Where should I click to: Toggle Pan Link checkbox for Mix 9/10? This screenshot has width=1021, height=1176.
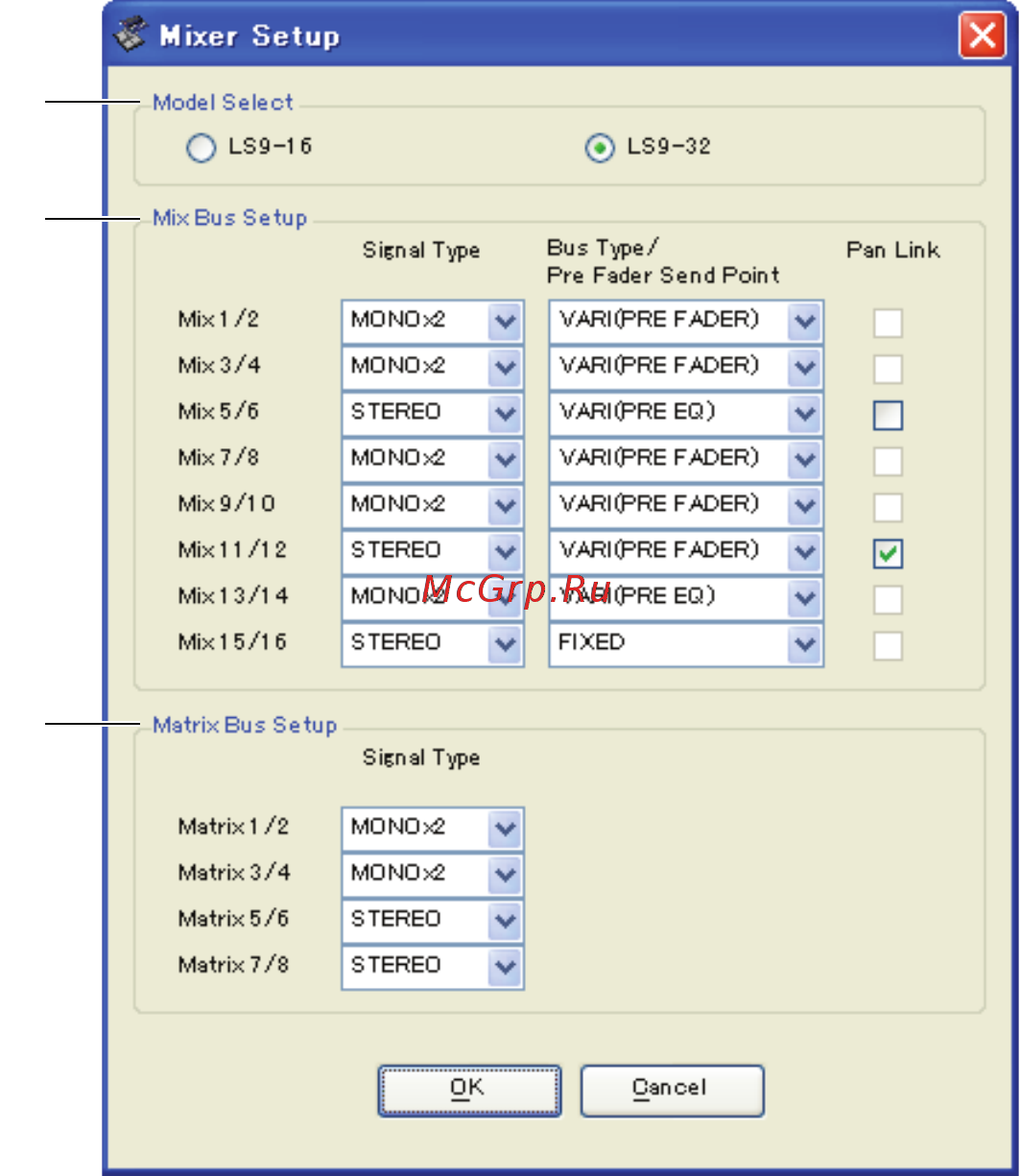(x=888, y=508)
